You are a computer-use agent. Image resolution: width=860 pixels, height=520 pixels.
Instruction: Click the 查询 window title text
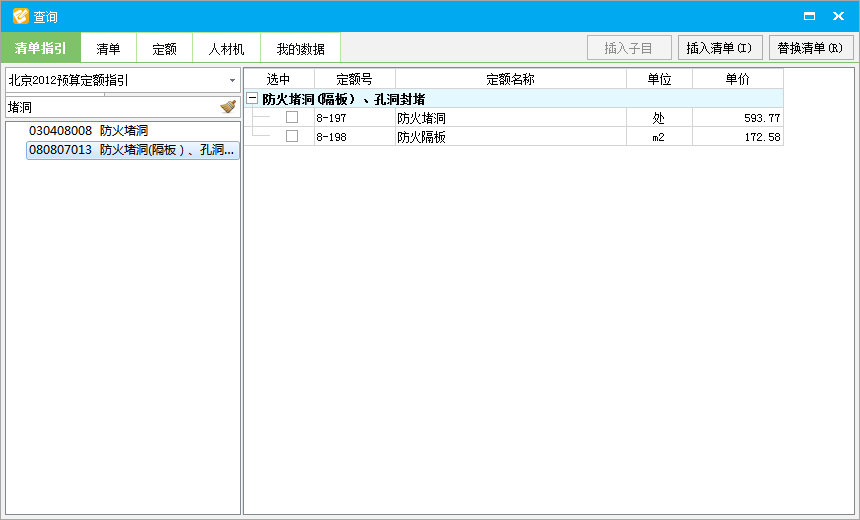[46, 17]
